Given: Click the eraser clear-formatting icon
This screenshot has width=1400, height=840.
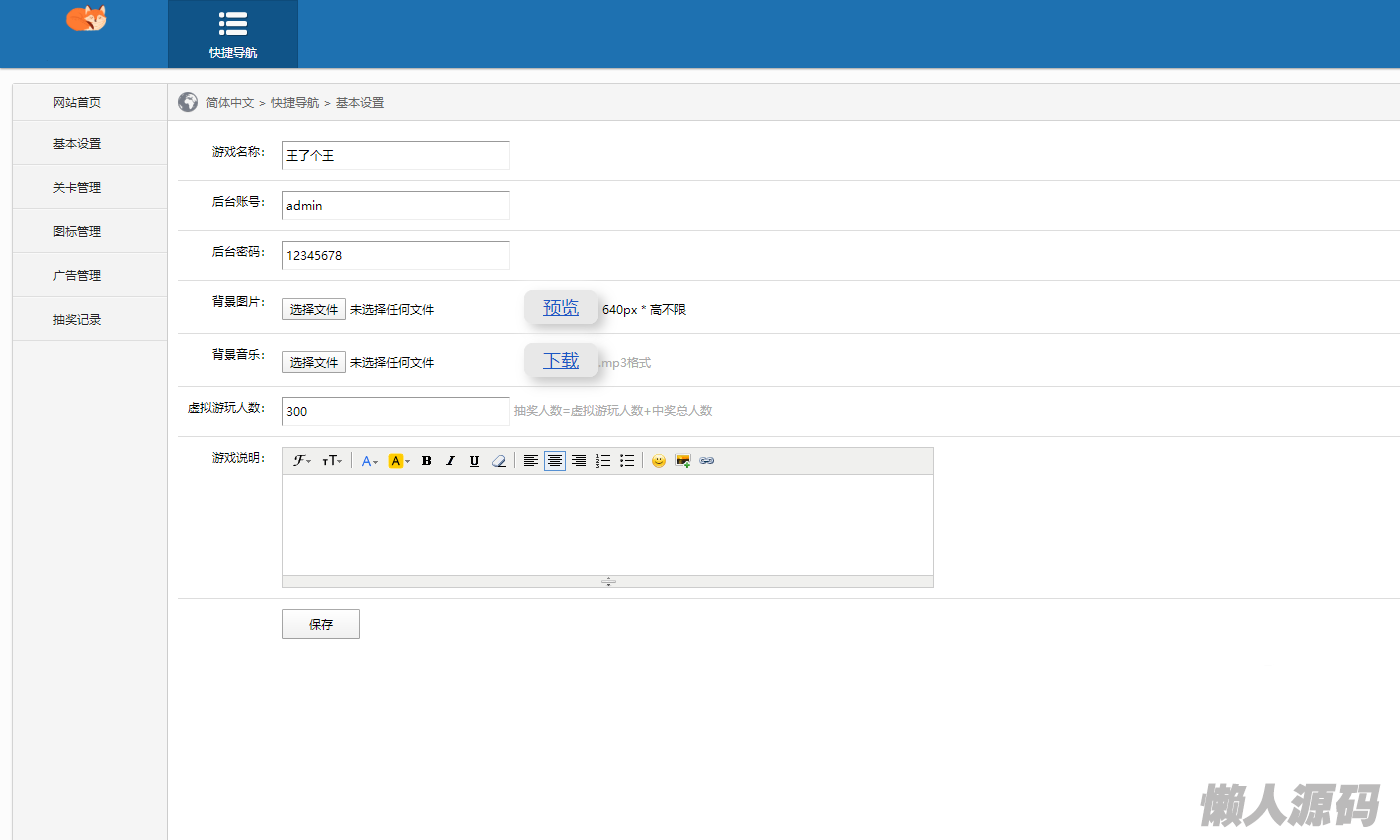Looking at the screenshot, I should click(499, 461).
